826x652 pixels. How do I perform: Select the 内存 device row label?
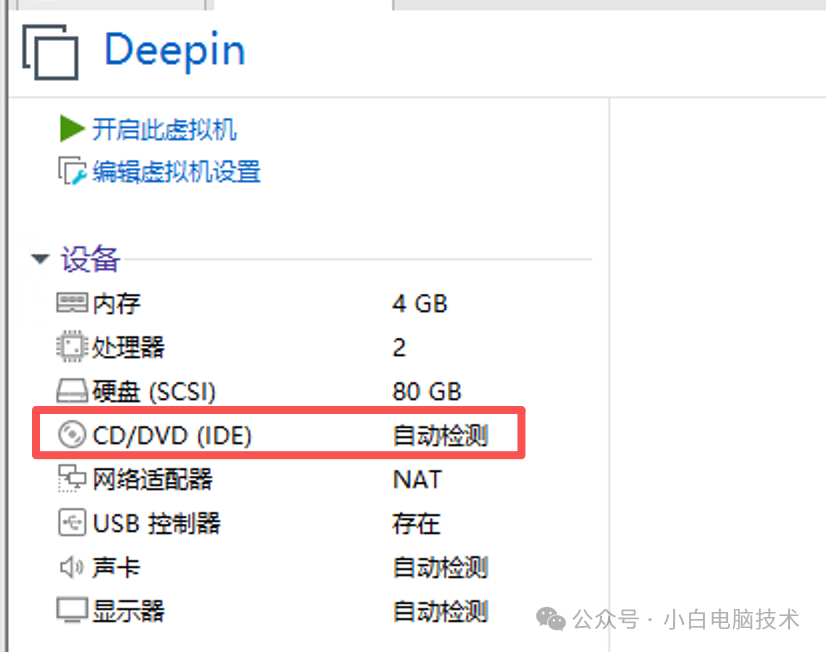(116, 304)
